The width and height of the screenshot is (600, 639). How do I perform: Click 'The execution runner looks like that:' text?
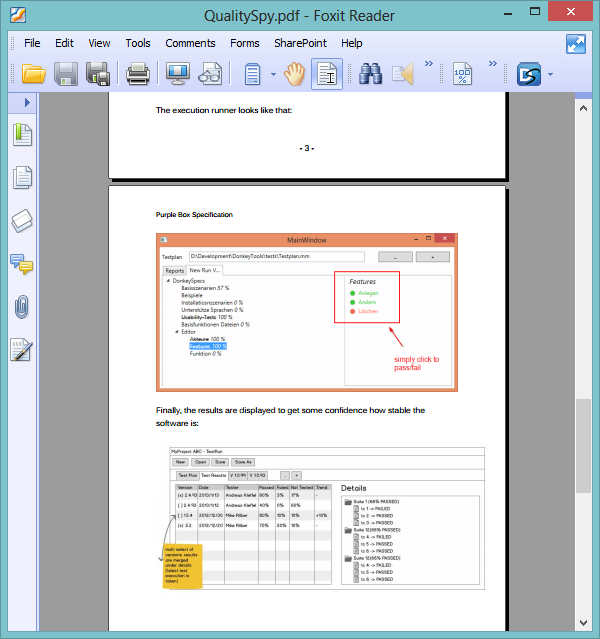224,110
